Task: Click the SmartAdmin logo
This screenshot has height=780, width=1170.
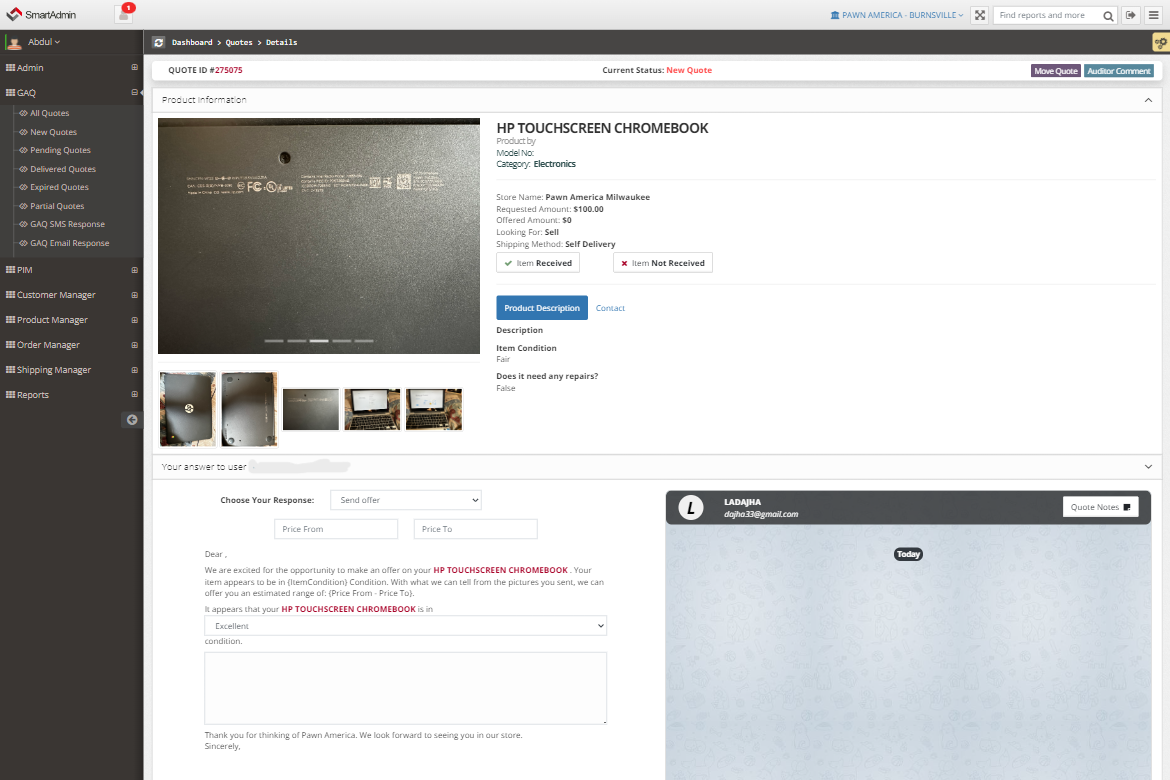Action: tap(41, 14)
